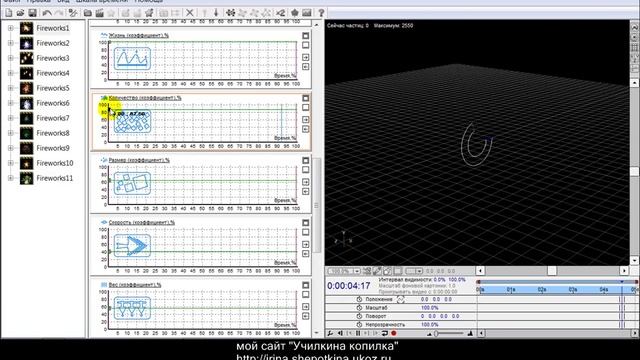The image size is (640, 360).
Task: Toggle checkbox on Скорость graph panel
Action: (x=306, y=232)
